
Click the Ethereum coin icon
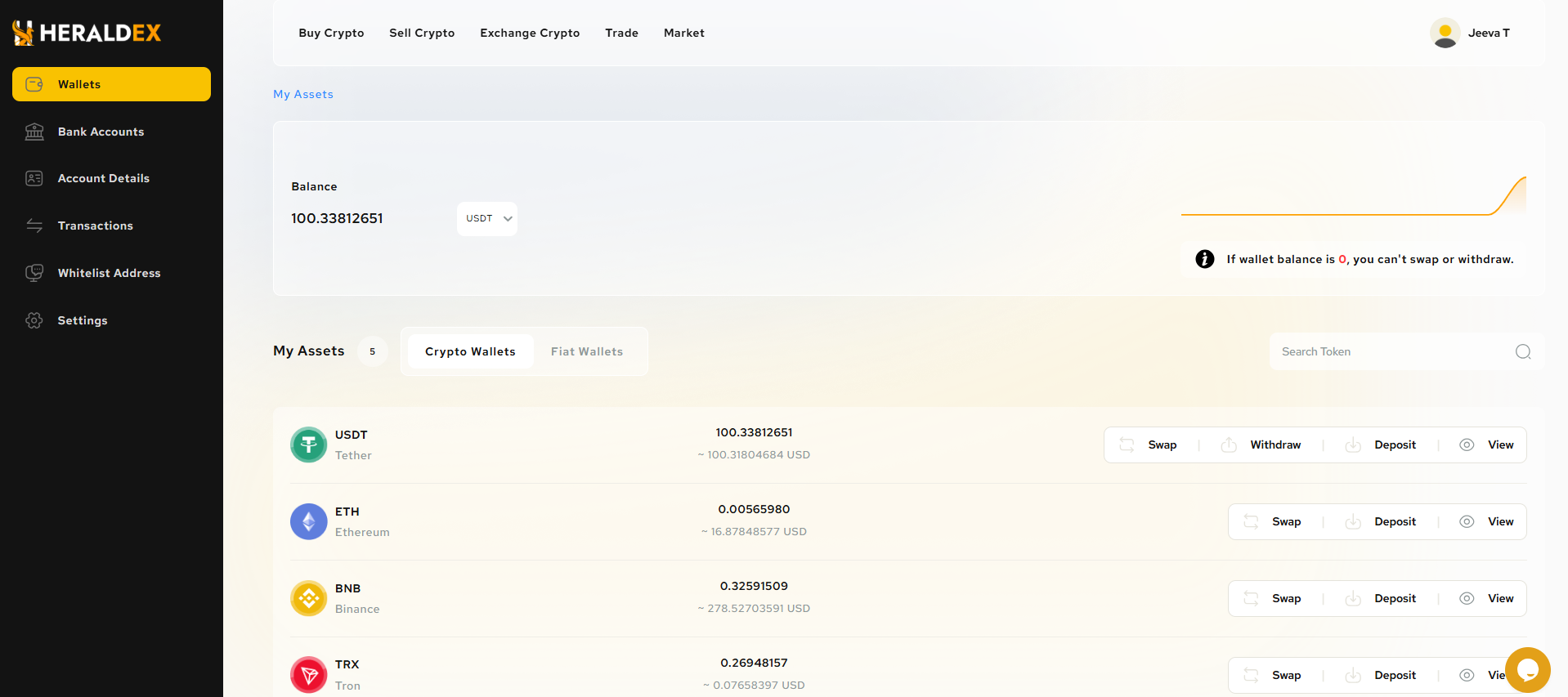(x=309, y=522)
